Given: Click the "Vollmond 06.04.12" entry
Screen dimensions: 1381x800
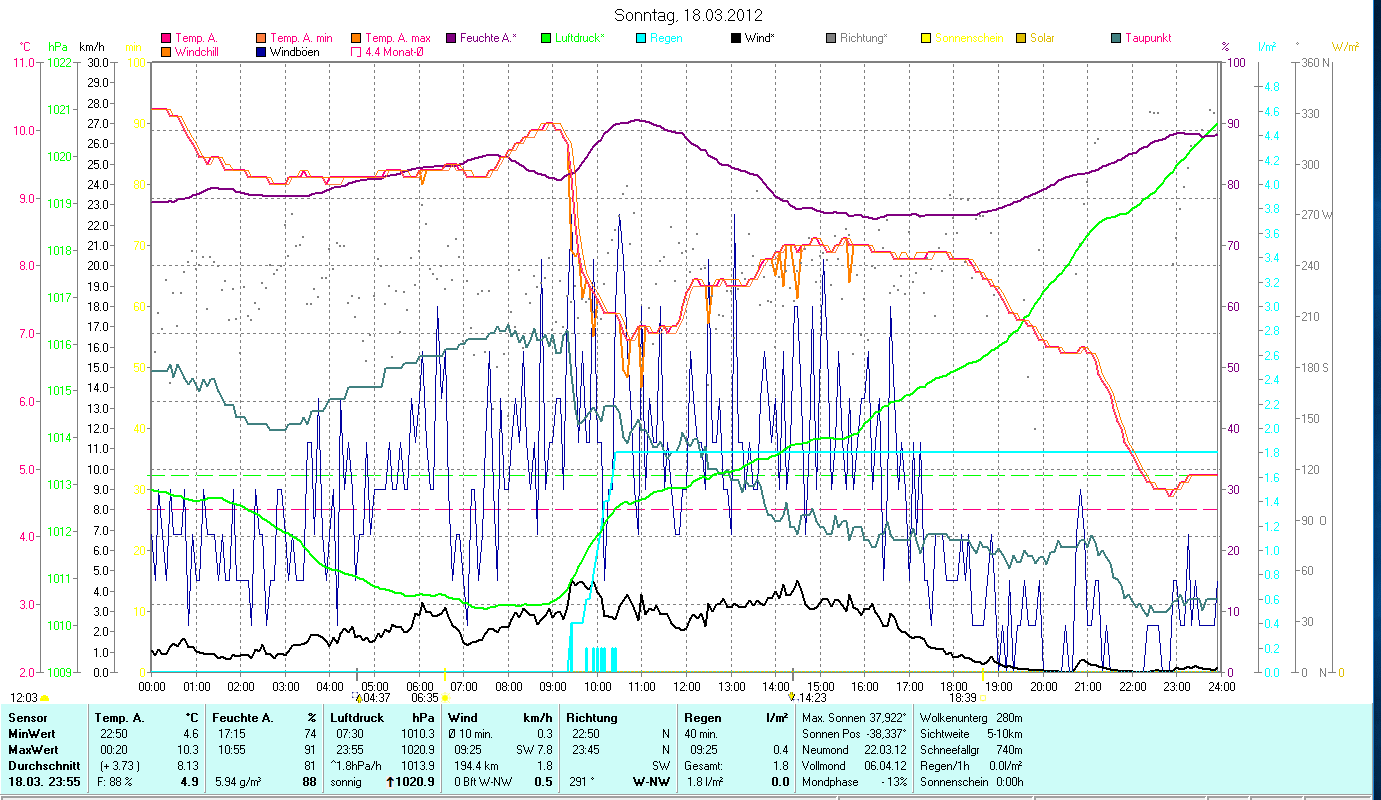Looking at the screenshot, I should click(855, 766).
